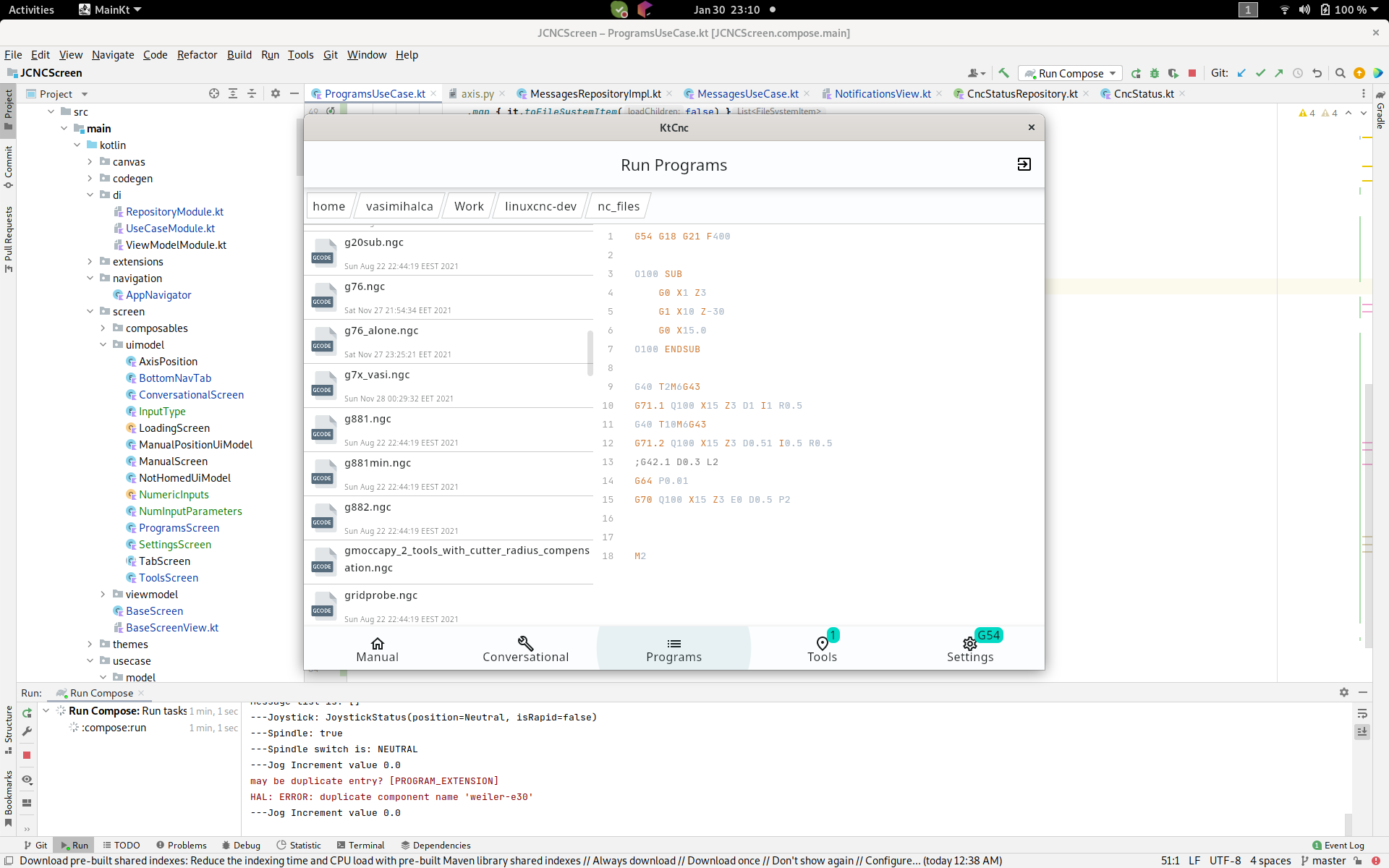The image size is (1389, 868).
Task: Switch to Conversational tab in KtCnc
Action: pyautogui.click(x=526, y=649)
